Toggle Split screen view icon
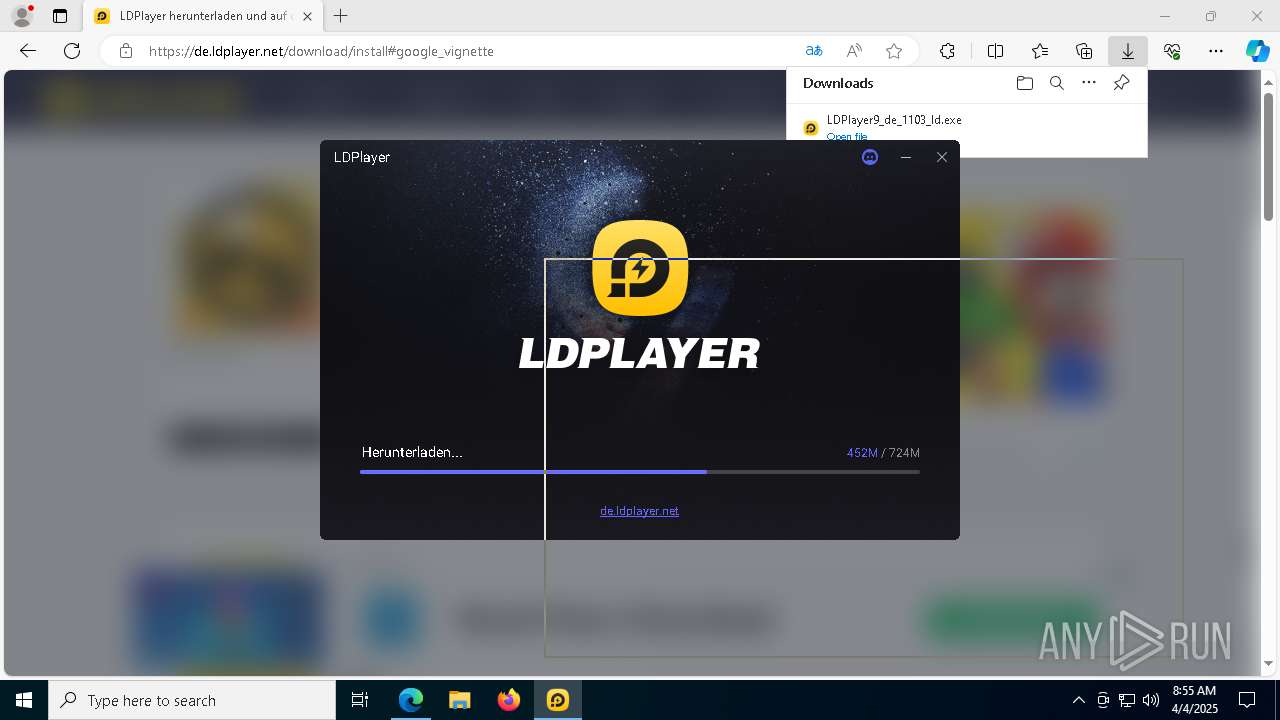 pyautogui.click(x=995, y=51)
